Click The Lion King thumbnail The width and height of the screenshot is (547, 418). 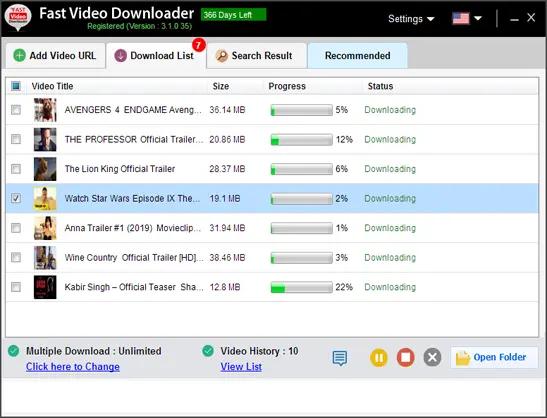[45, 169]
